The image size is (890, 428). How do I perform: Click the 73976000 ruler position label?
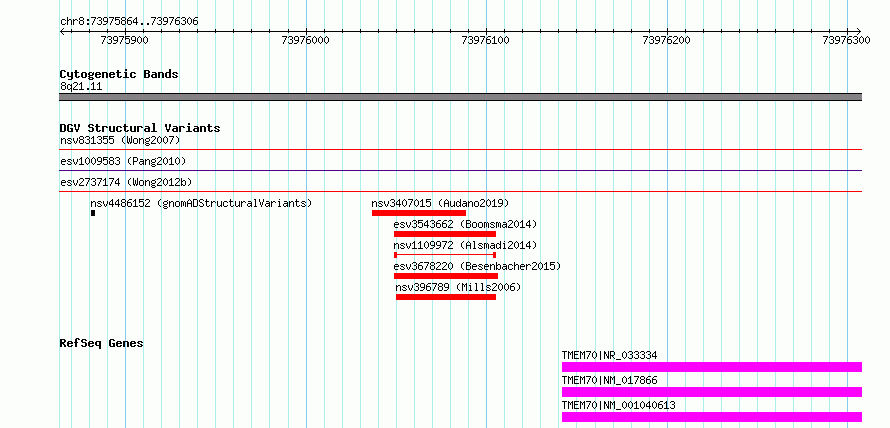coord(305,40)
